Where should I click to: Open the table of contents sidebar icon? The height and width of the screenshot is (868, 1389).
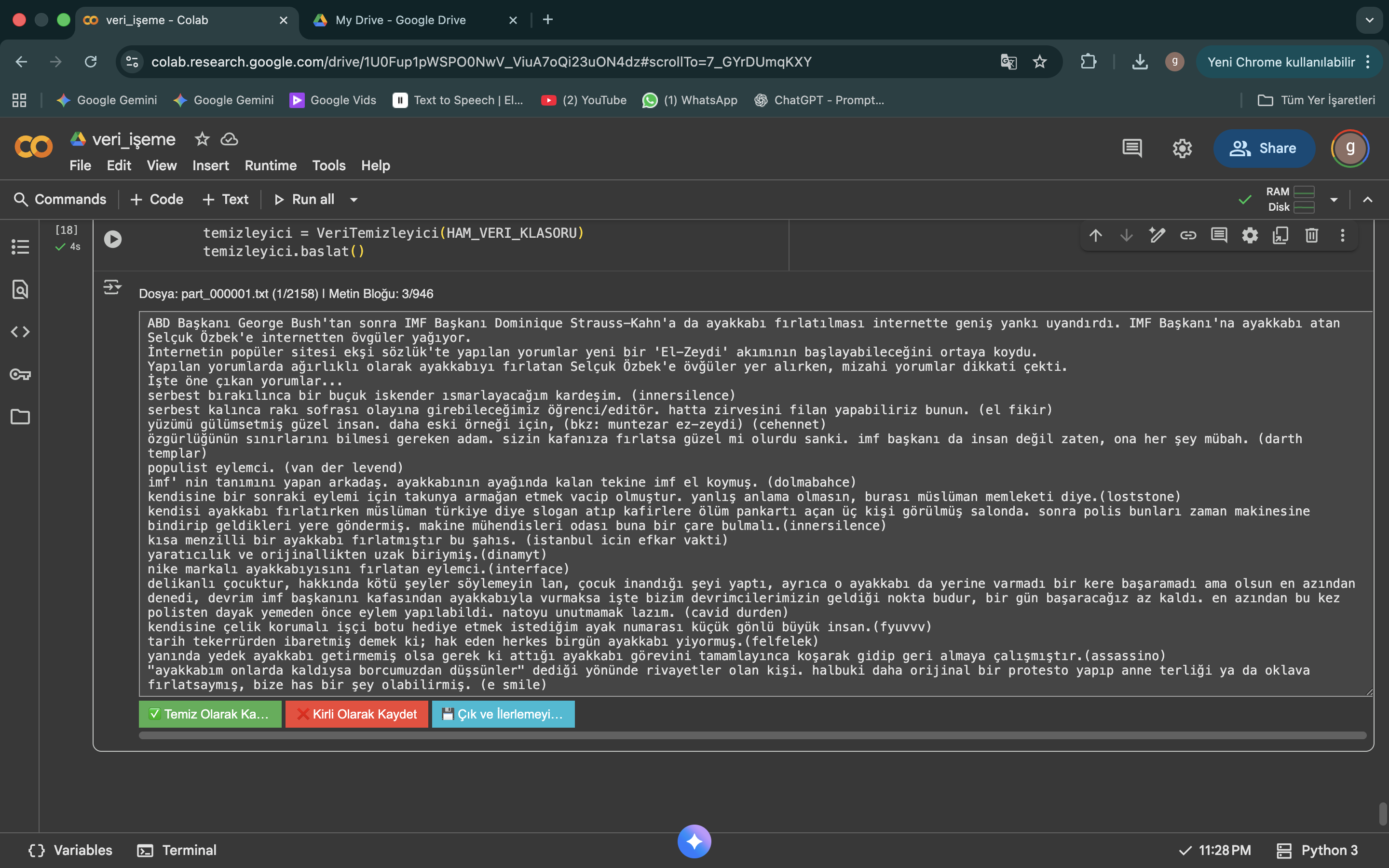20,247
